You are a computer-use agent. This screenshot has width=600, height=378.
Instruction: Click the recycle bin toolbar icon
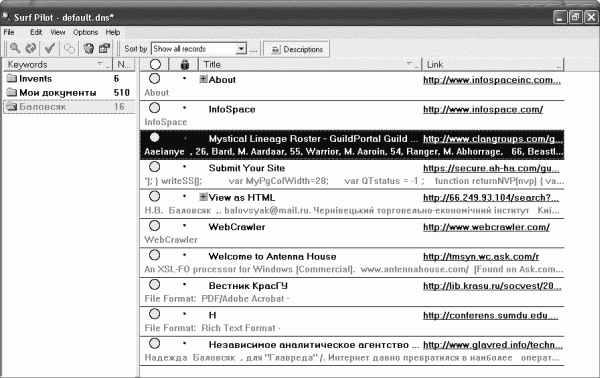pyautogui.click(x=89, y=49)
